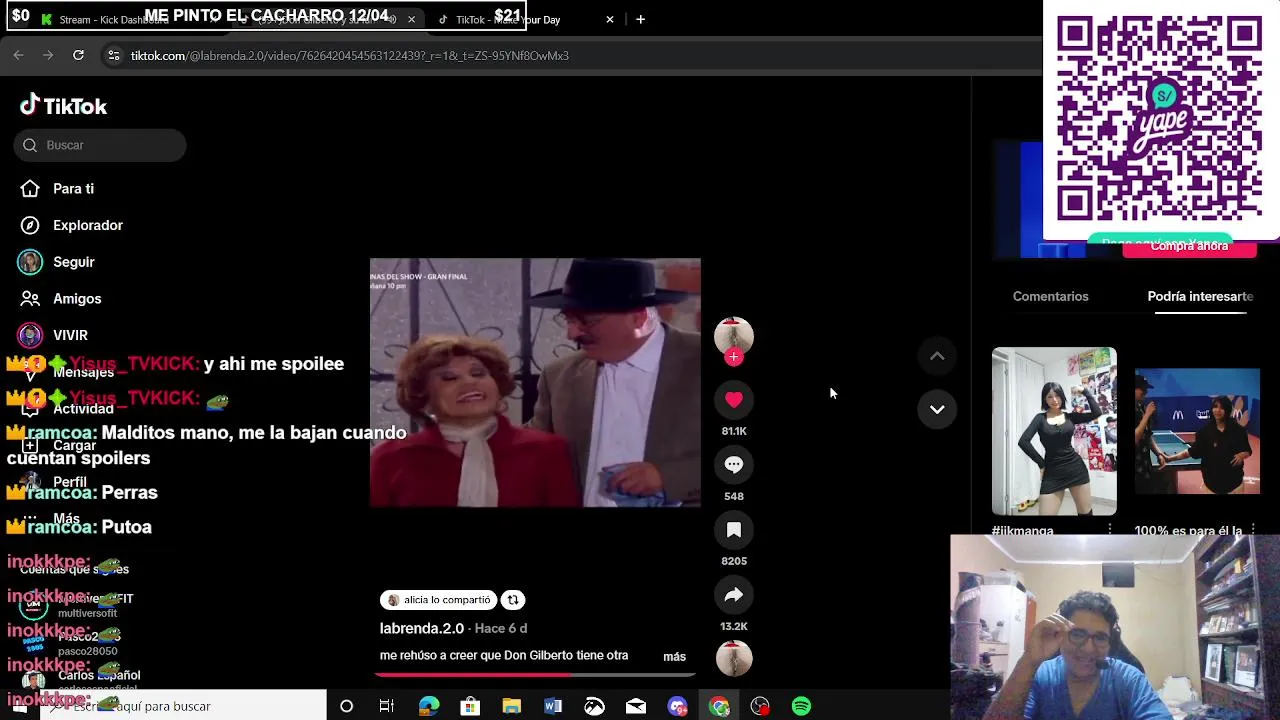
Task: Click the video caption text
Action: [x=504, y=656]
